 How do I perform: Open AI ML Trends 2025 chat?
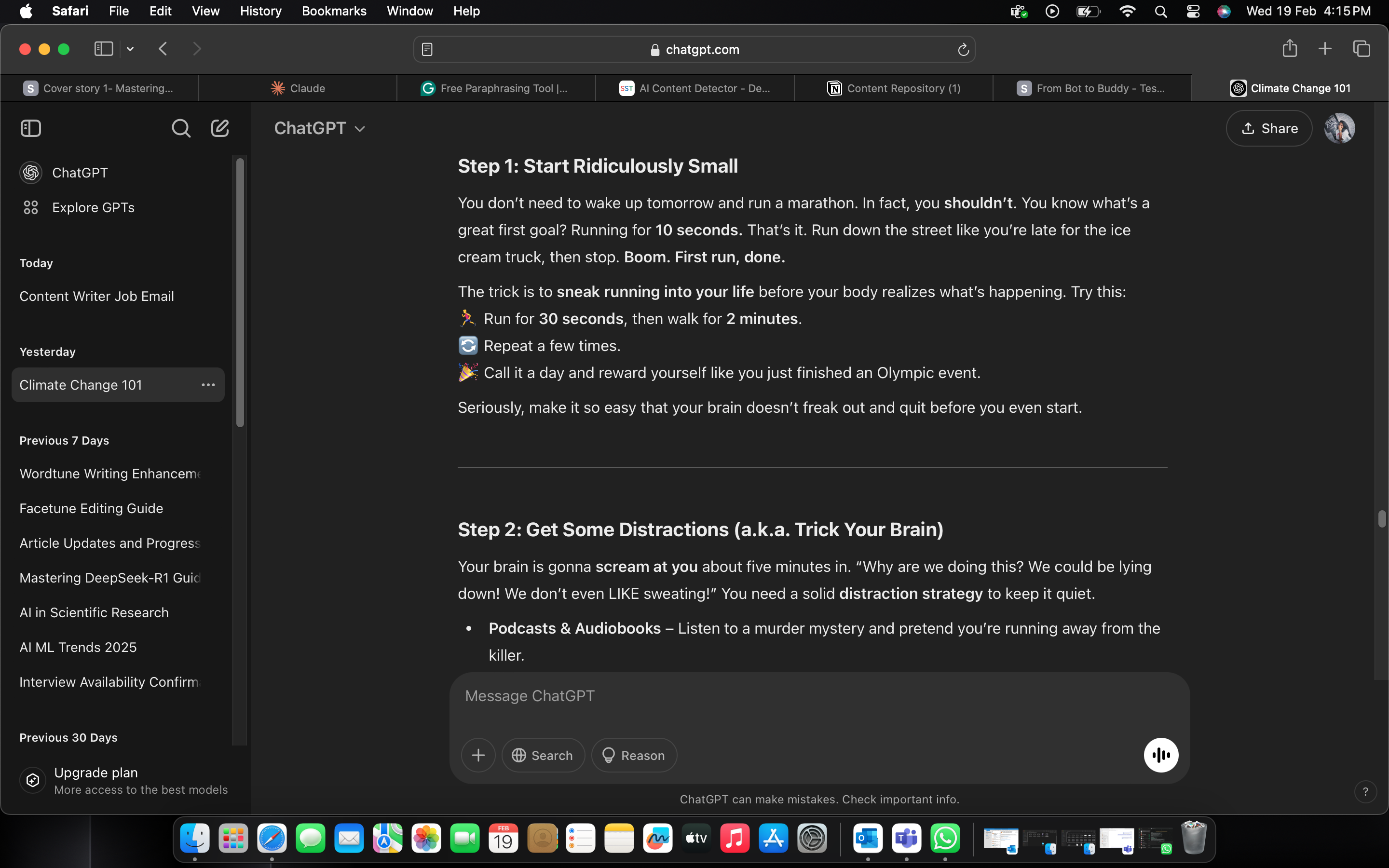click(118, 647)
